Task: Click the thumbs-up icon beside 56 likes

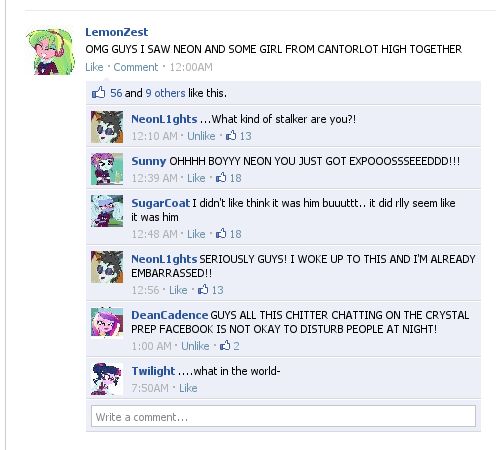Action: [98, 92]
